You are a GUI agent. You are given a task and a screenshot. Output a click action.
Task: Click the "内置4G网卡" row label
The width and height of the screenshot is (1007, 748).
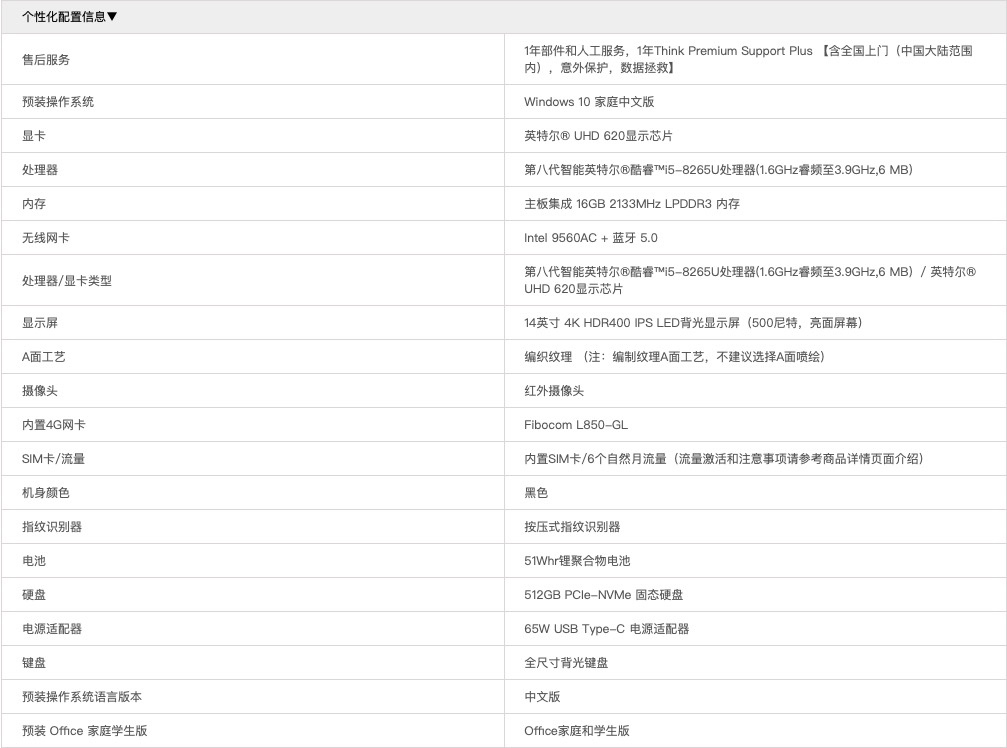click(53, 424)
